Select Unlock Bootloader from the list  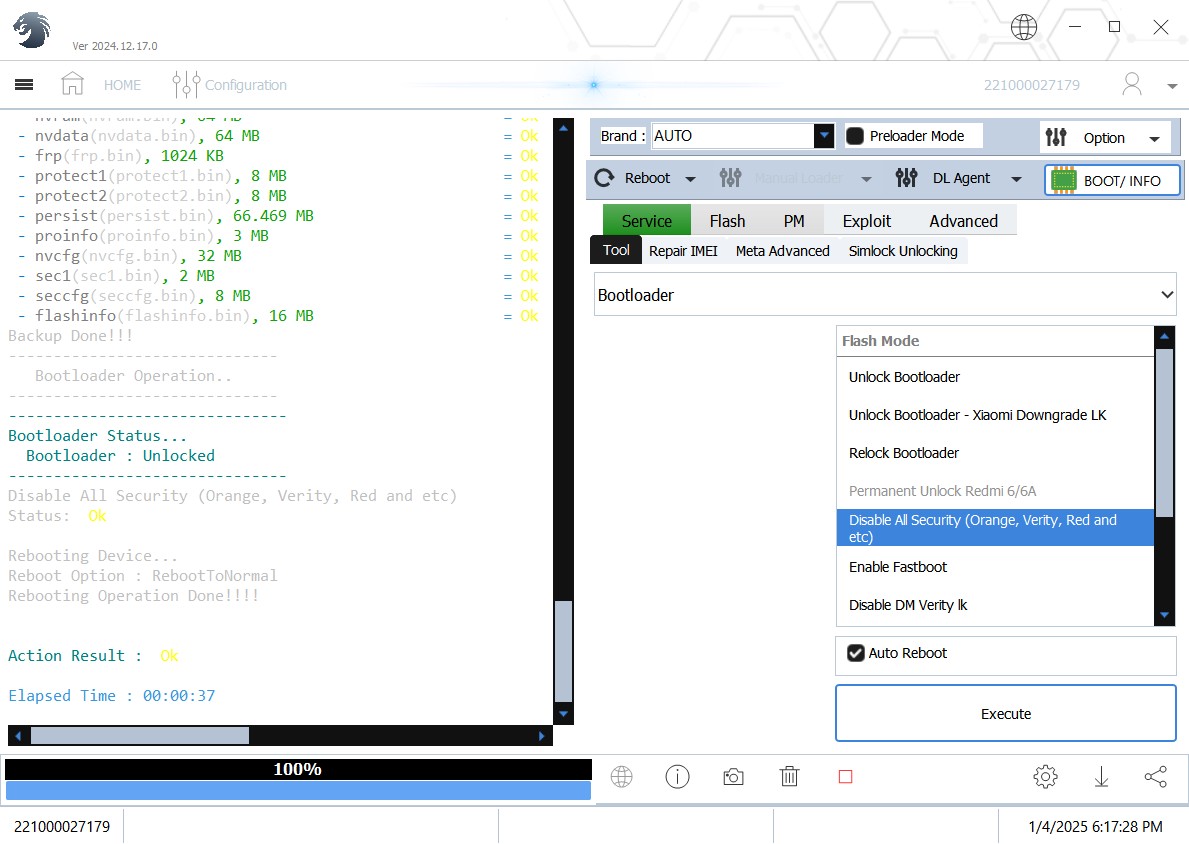pos(904,377)
